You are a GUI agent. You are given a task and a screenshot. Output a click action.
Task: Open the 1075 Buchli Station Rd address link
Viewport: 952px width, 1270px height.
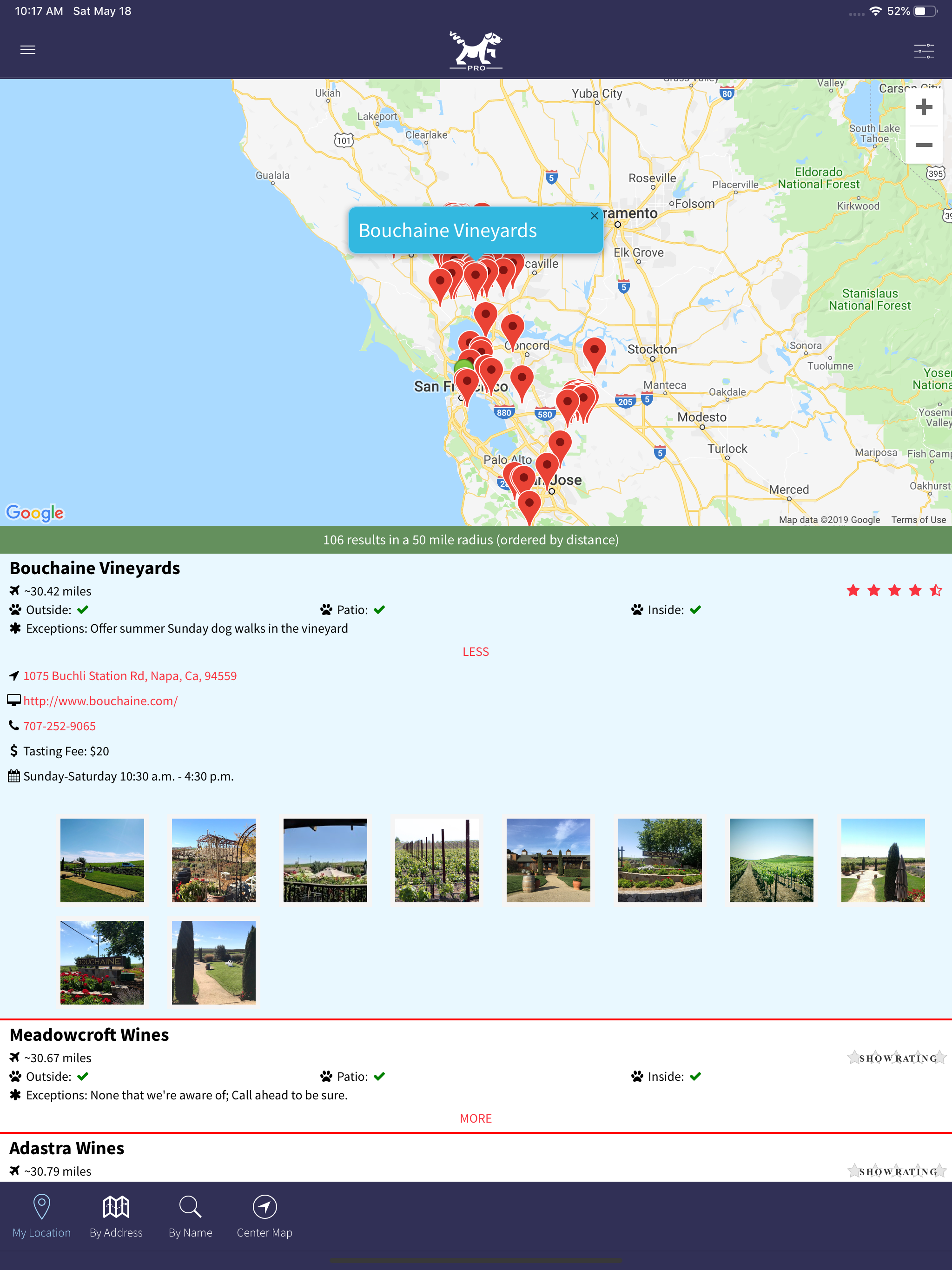130,676
